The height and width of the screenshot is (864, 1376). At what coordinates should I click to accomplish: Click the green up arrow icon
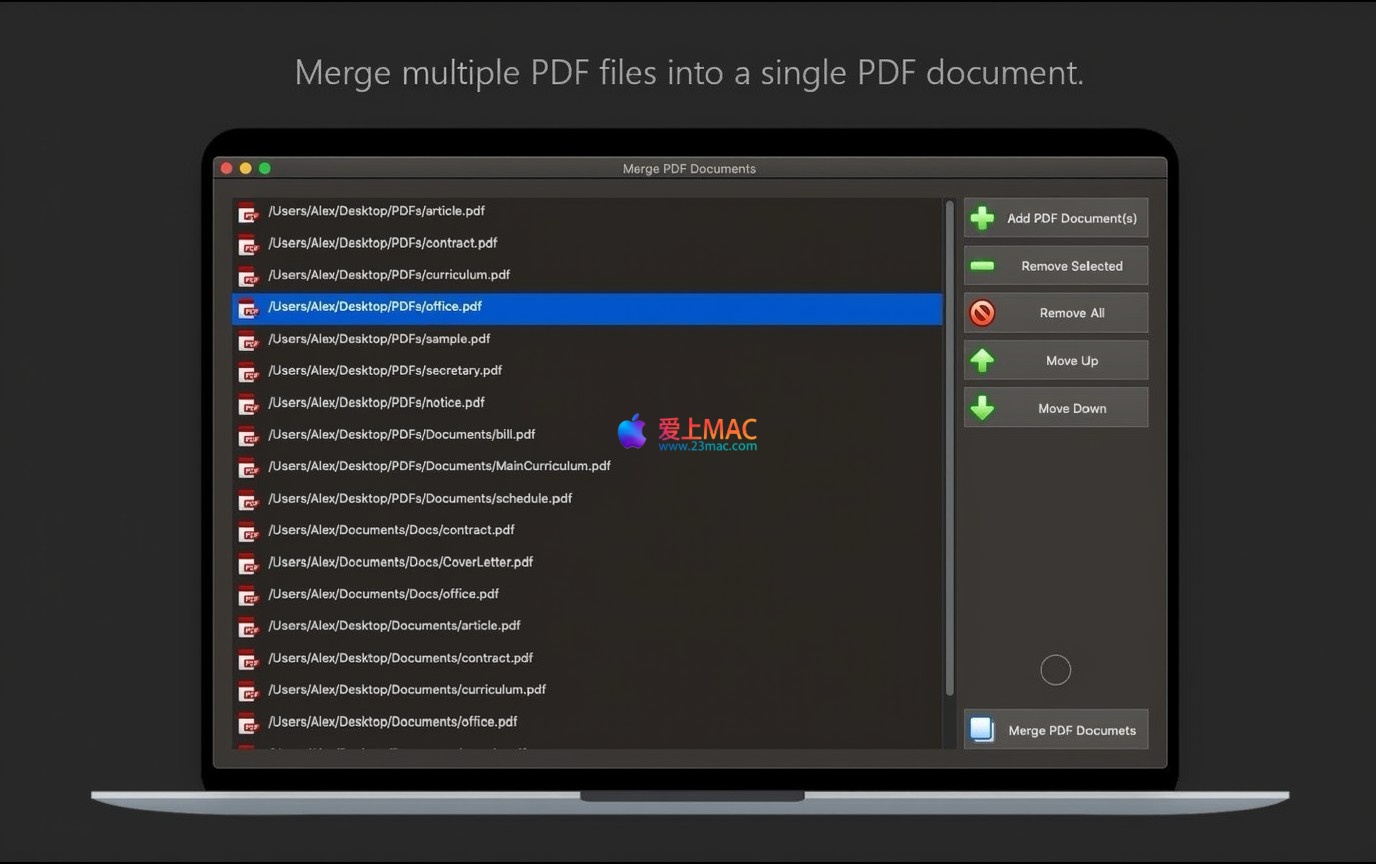pos(983,361)
